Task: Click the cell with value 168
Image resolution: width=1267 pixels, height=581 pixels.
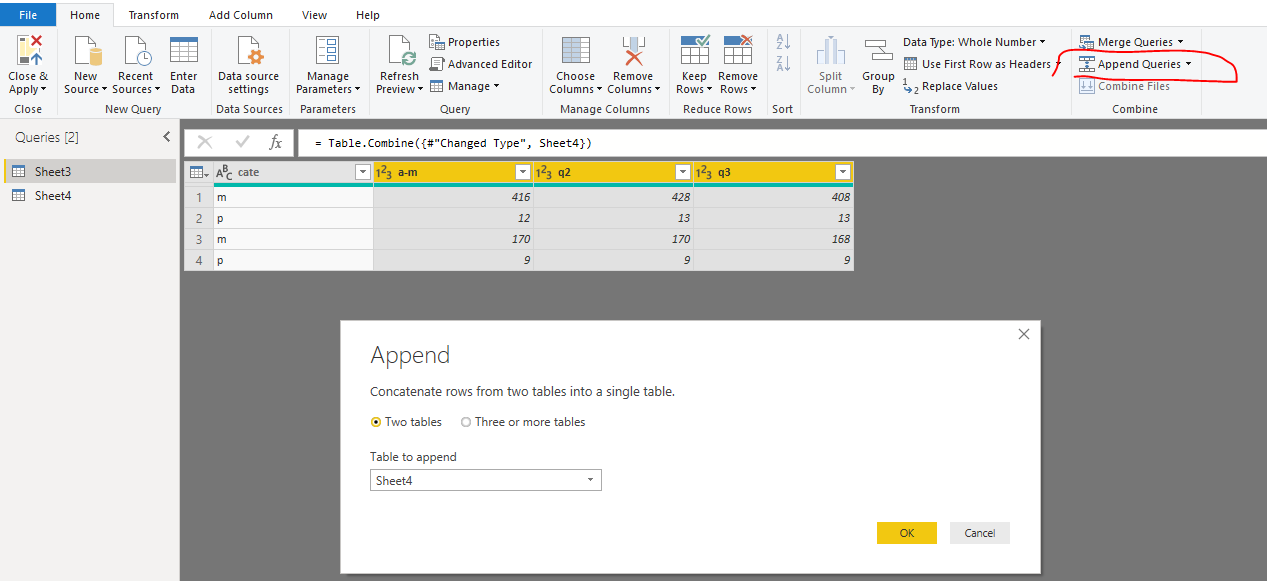Action: (773, 239)
